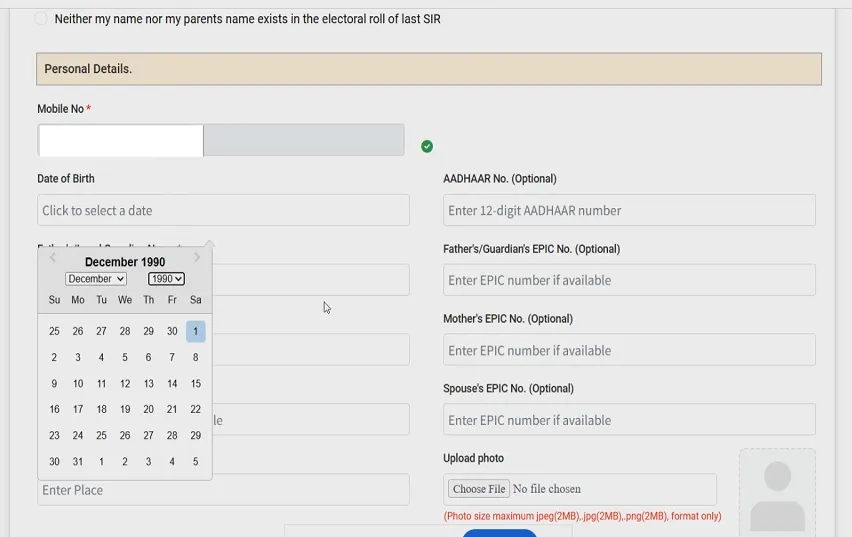The width and height of the screenshot is (852, 537).
Task: Focus the AADHAAR number field
Action: coord(629,210)
